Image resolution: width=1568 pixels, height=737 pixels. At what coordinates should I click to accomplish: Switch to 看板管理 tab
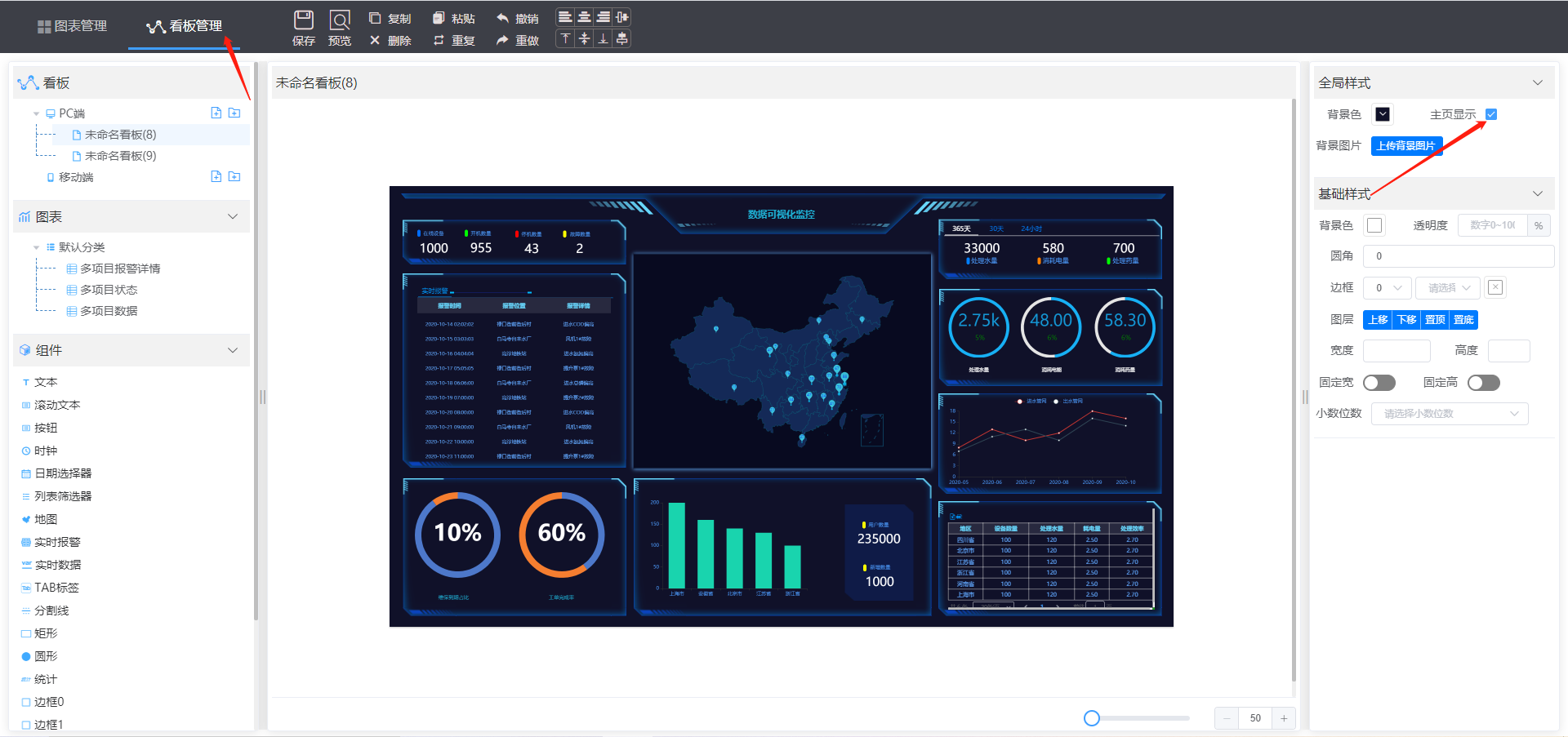click(184, 26)
